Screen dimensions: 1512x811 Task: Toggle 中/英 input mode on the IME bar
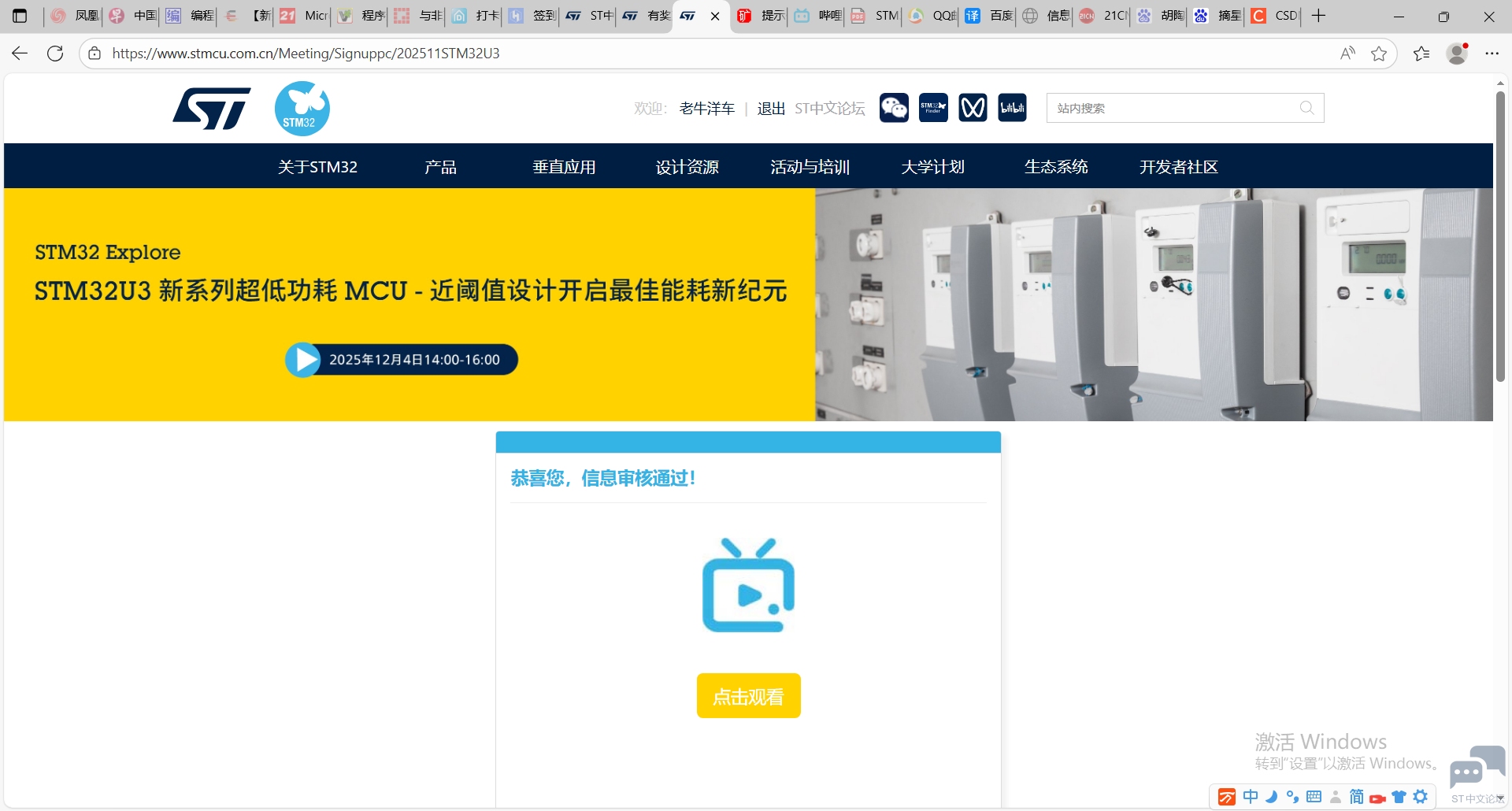[1251, 797]
